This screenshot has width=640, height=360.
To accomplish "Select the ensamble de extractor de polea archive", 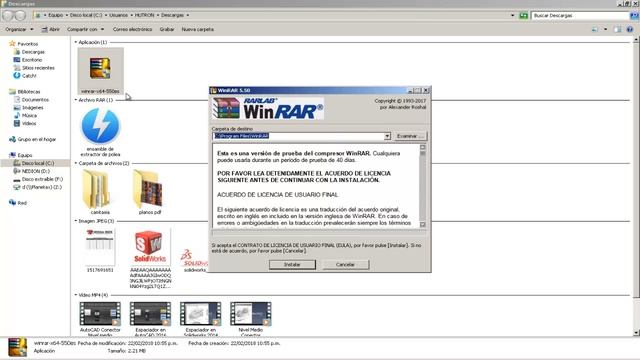I will pos(100,132).
